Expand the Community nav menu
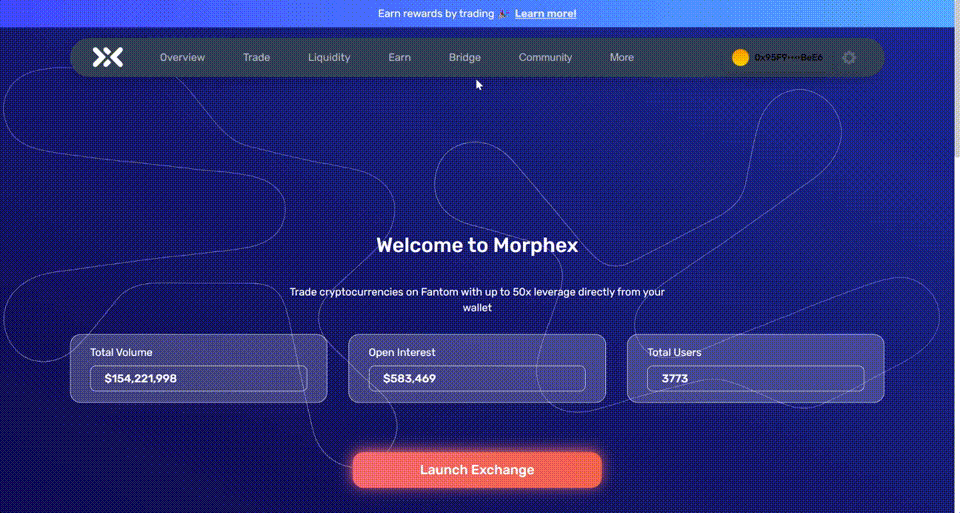The width and height of the screenshot is (960, 513). point(545,58)
